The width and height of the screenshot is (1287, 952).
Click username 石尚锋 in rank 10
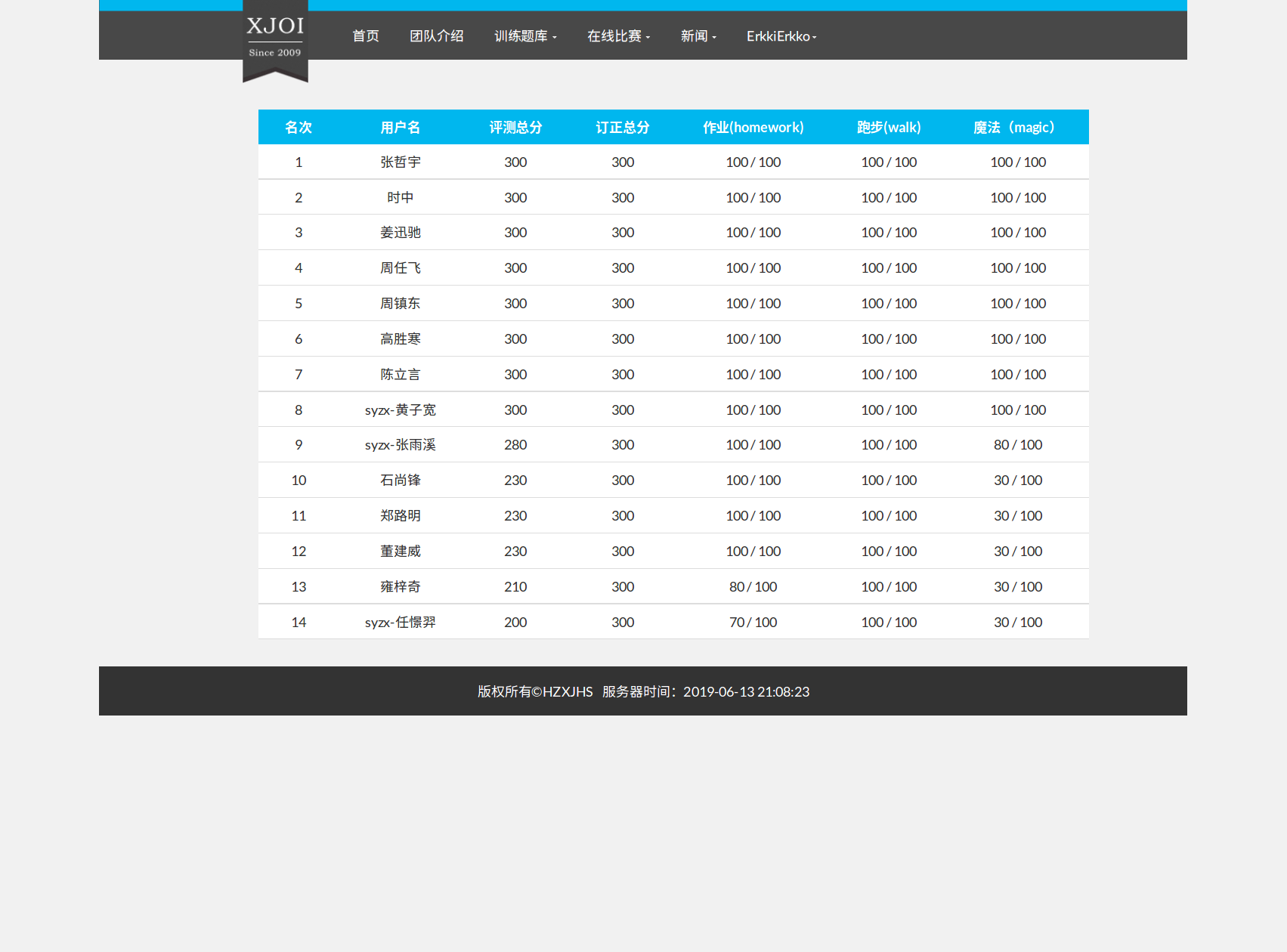400,481
